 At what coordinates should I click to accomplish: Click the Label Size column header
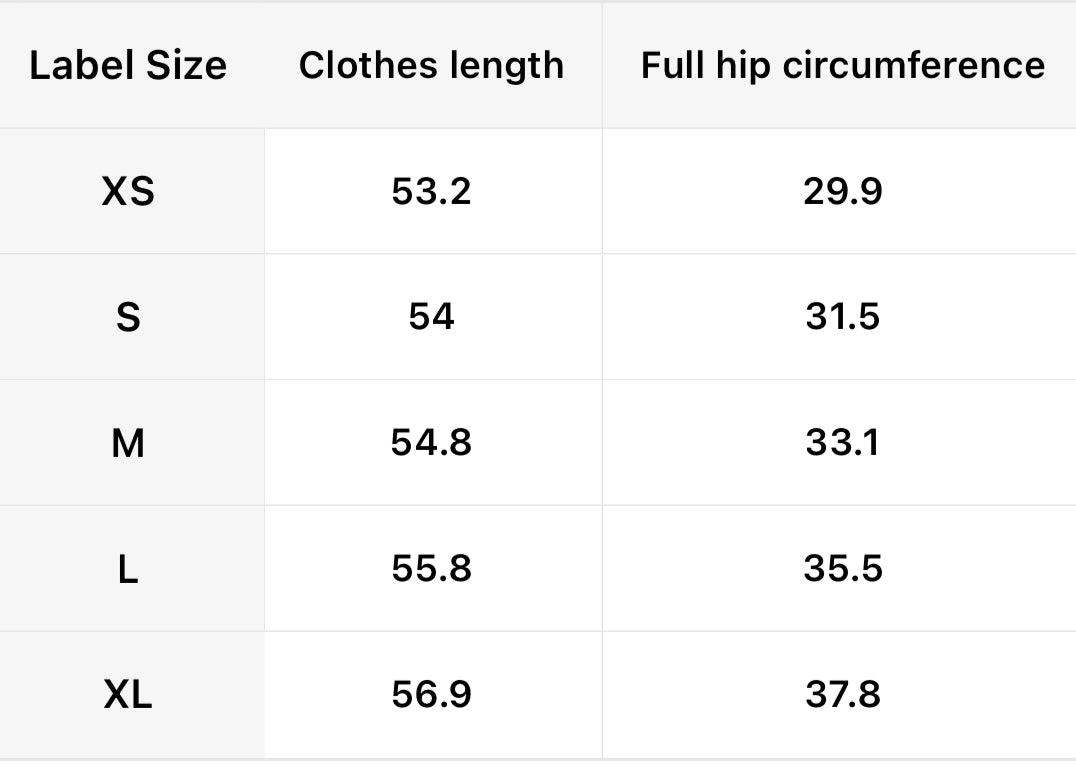128,66
